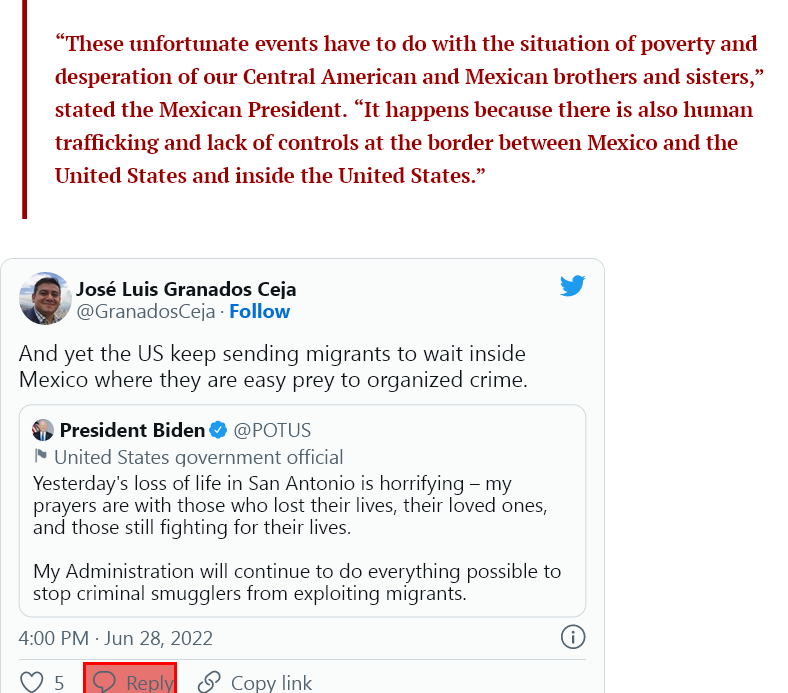
Task: Click the Reply speech bubble icon
Action: (x=104, y=682)
